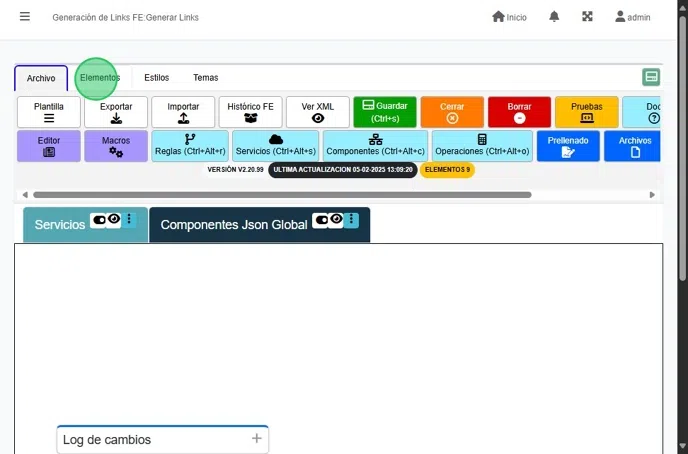
Task: Toggle fullscreen expand icon
Action: click(x=587, y=17)
